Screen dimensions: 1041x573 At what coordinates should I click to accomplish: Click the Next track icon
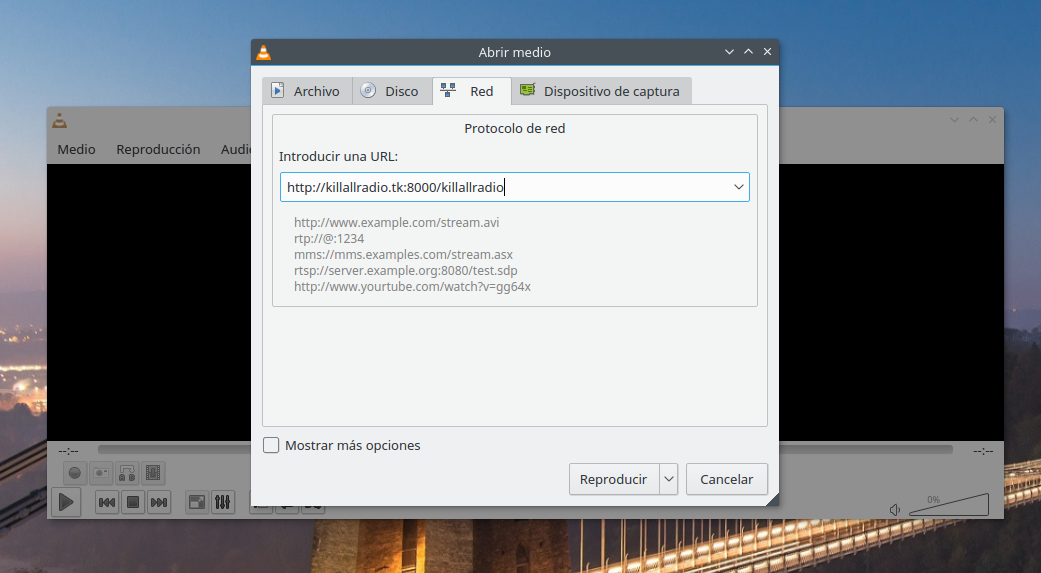pyautogui.click(x=158, y=502)
